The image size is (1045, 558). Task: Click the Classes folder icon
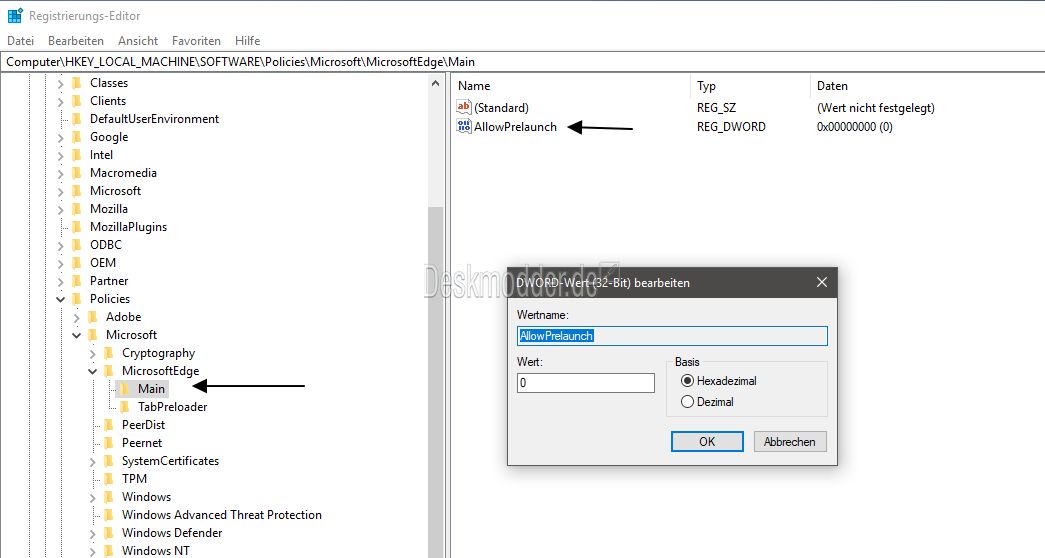[x=77, y=83]
